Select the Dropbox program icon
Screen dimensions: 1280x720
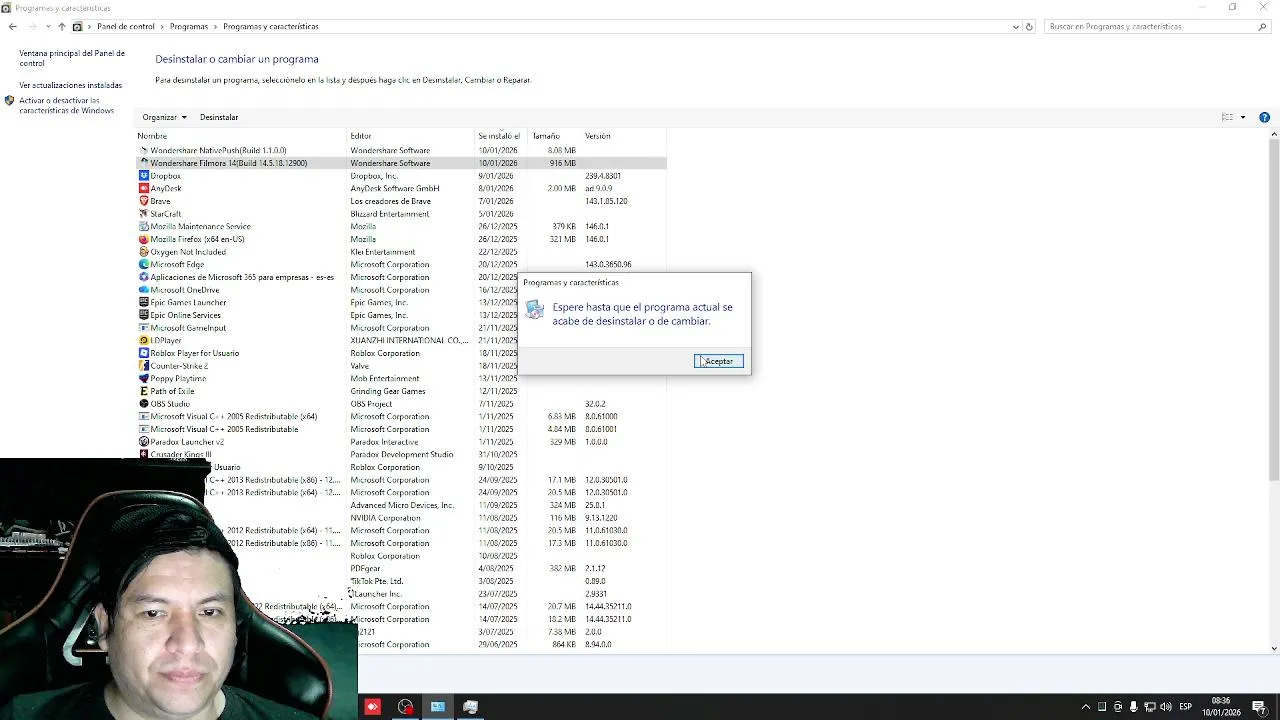[x=144, y=176]
